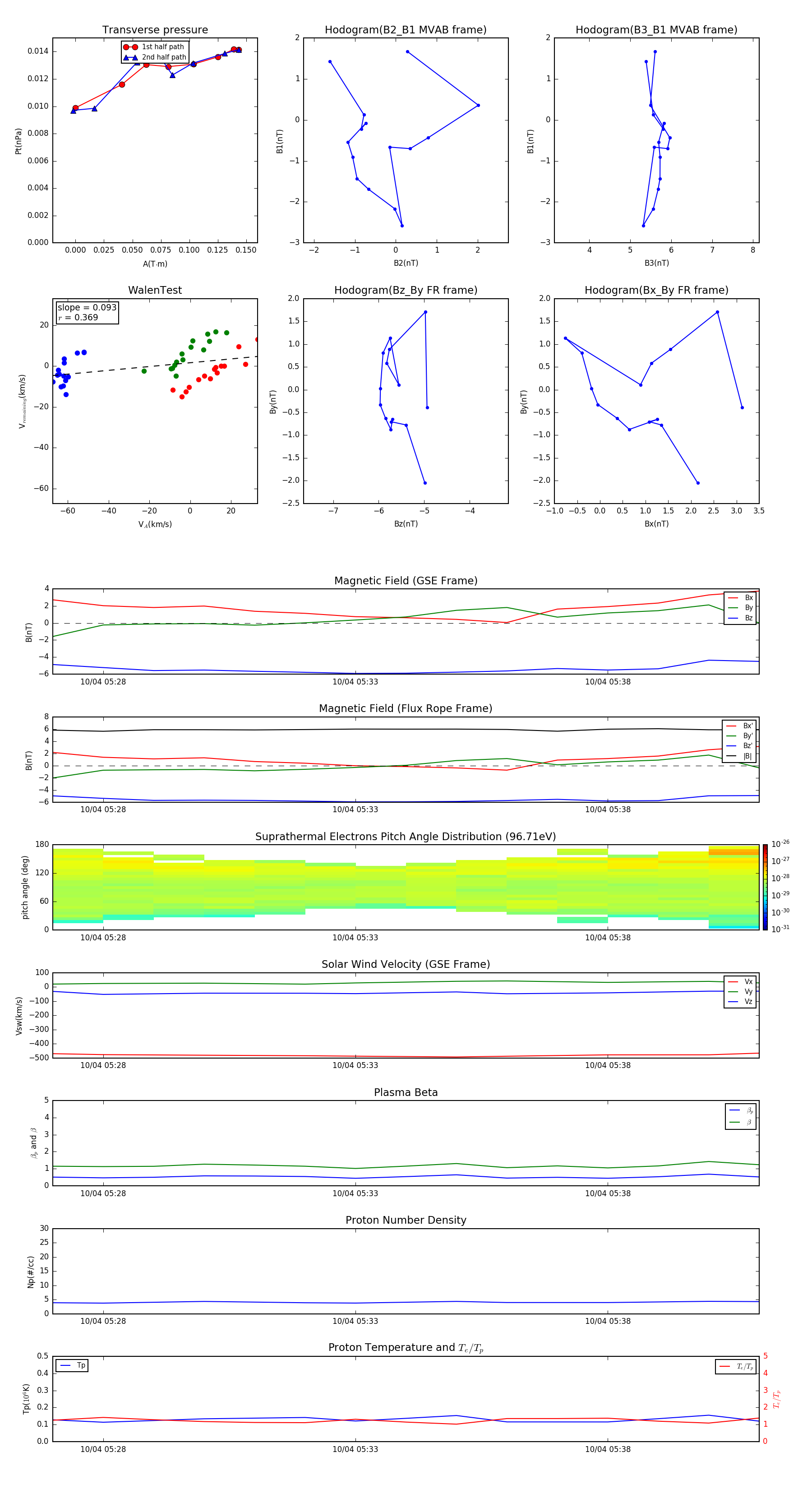
Task: Click the 'Vz' legend entry in velocity plot
Action: 740,1002
